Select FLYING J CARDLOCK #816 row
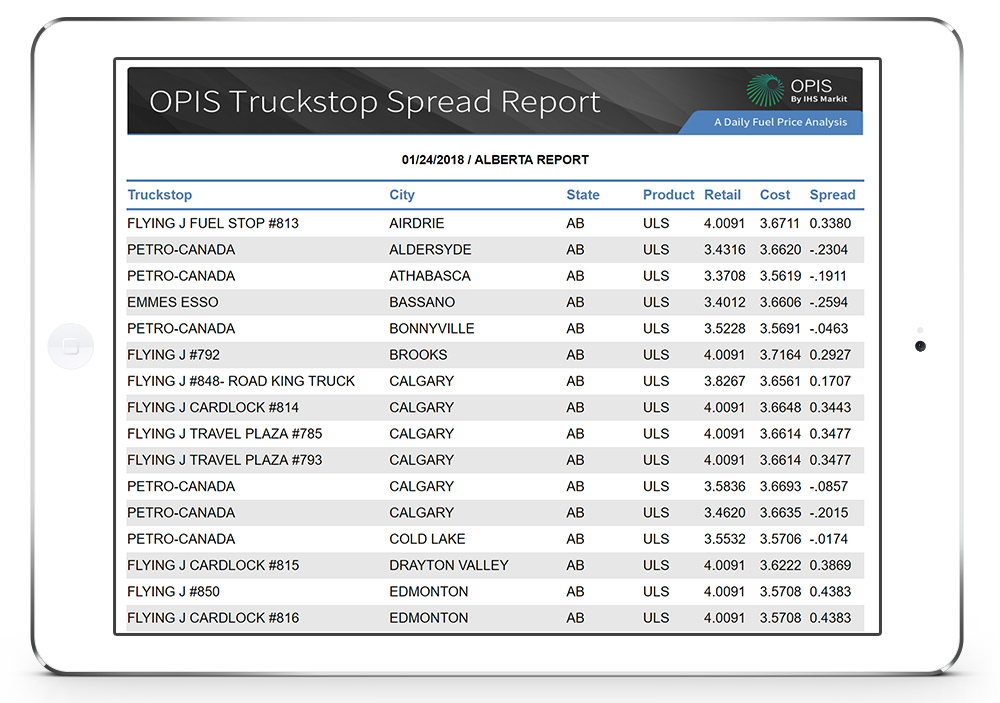 (495, 618)
